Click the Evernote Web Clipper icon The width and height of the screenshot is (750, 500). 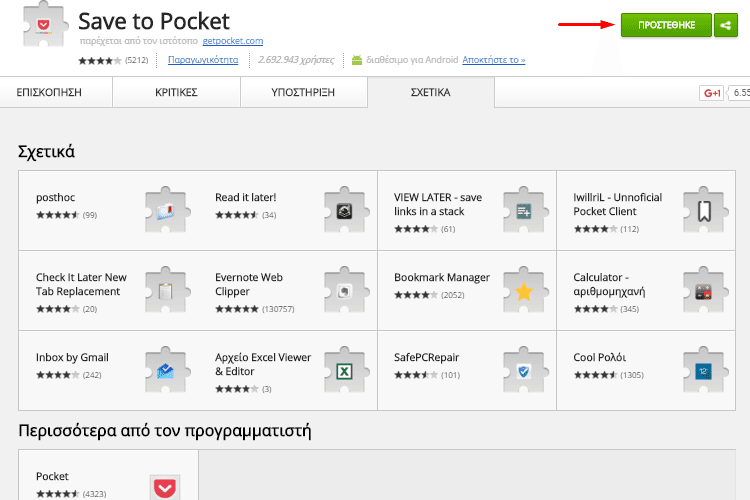point(345,290)
